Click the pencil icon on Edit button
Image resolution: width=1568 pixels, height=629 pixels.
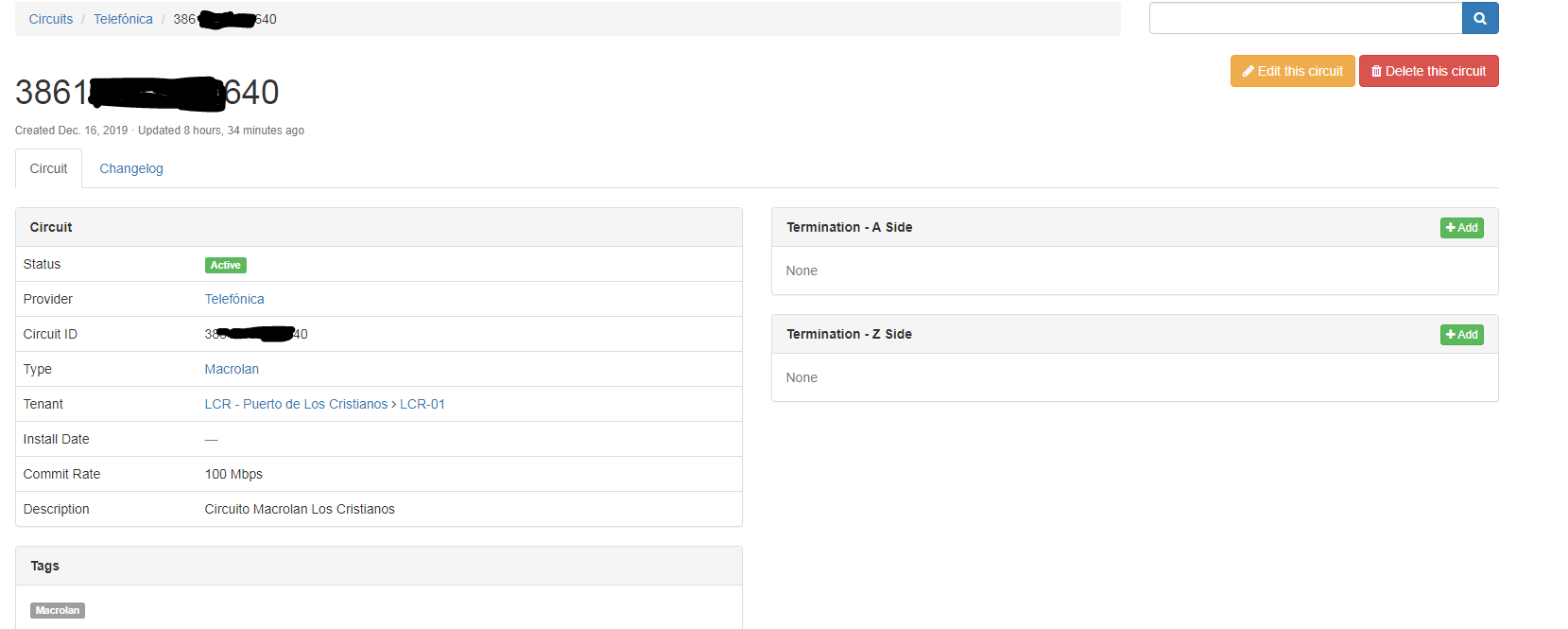tap(1248, 71)
